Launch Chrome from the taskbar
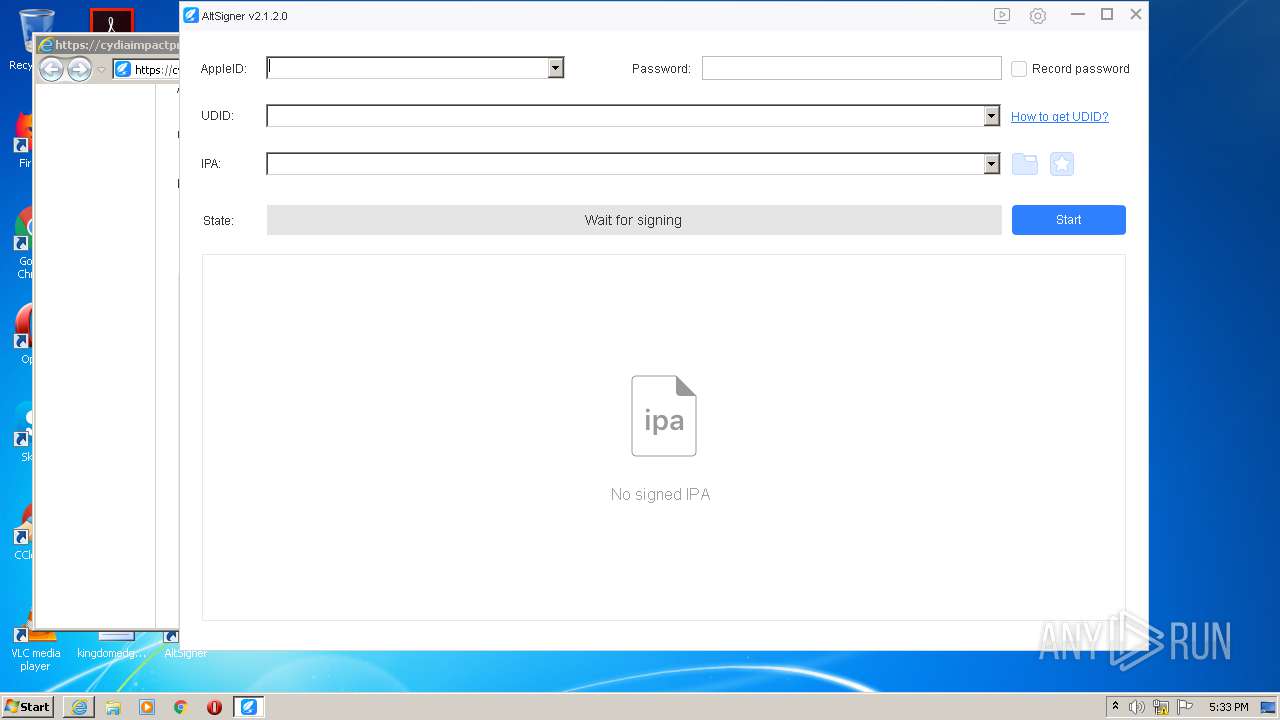Screen dimensions: 1280x720 pyautogui.click(x=180, y=707)
